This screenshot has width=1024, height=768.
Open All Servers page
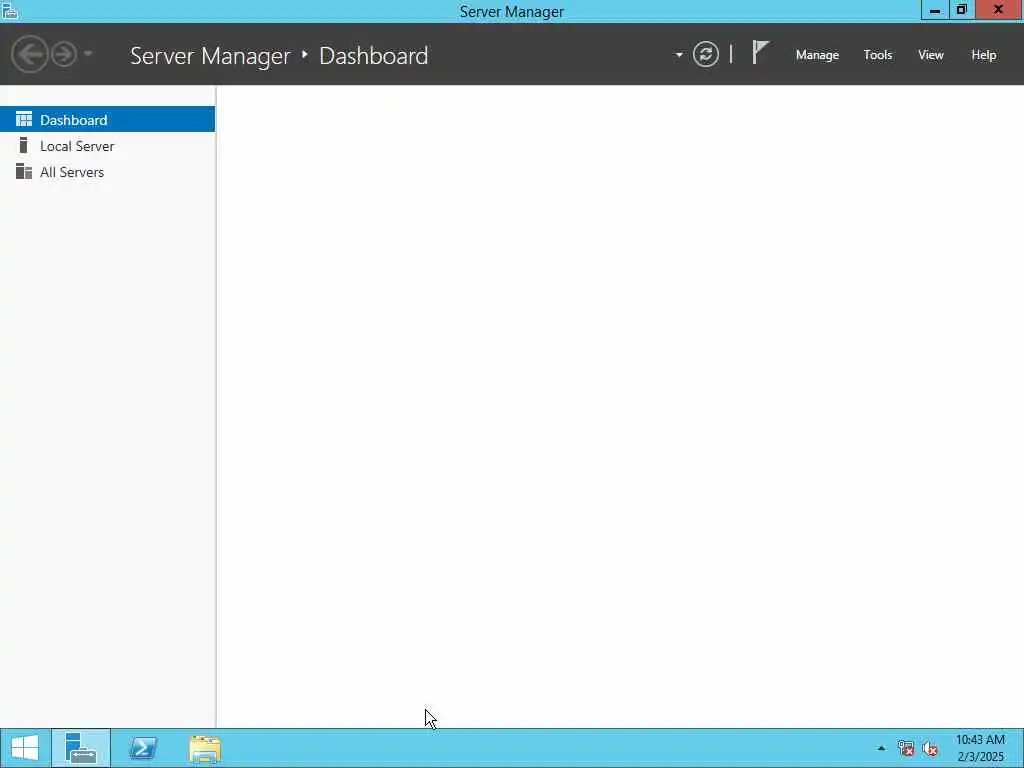click(107, 172)
